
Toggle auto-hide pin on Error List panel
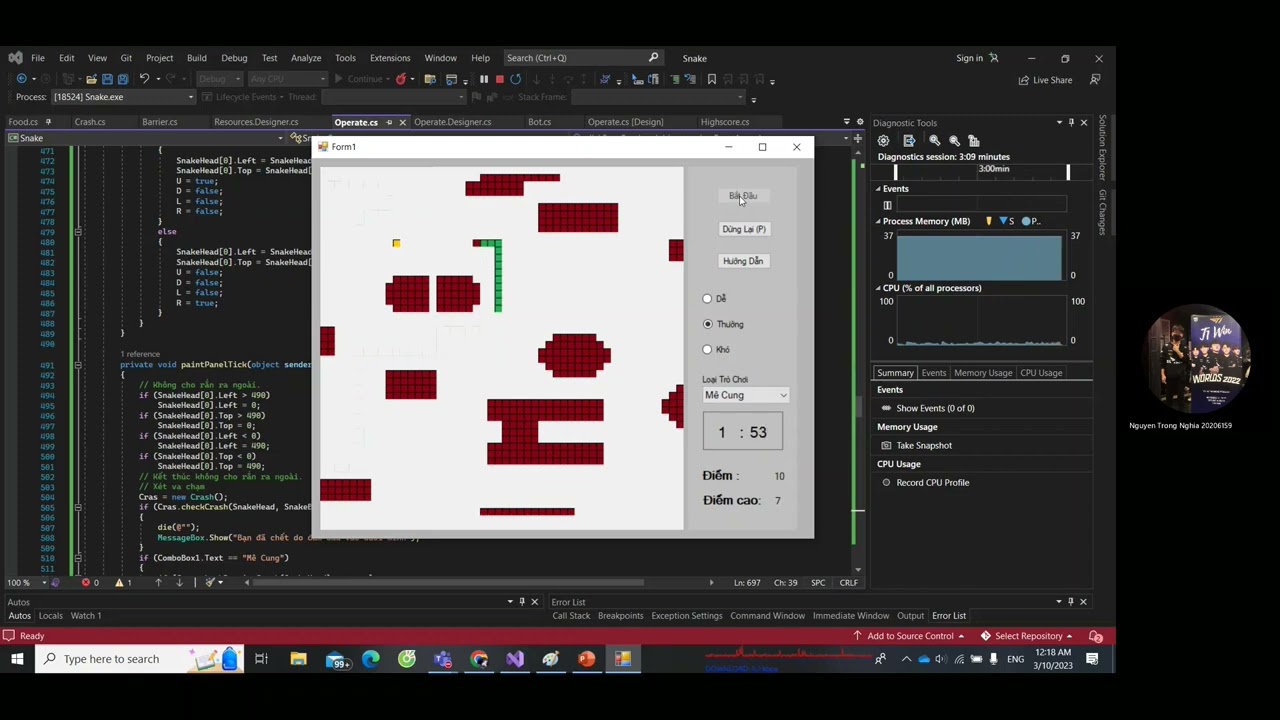1071,602
